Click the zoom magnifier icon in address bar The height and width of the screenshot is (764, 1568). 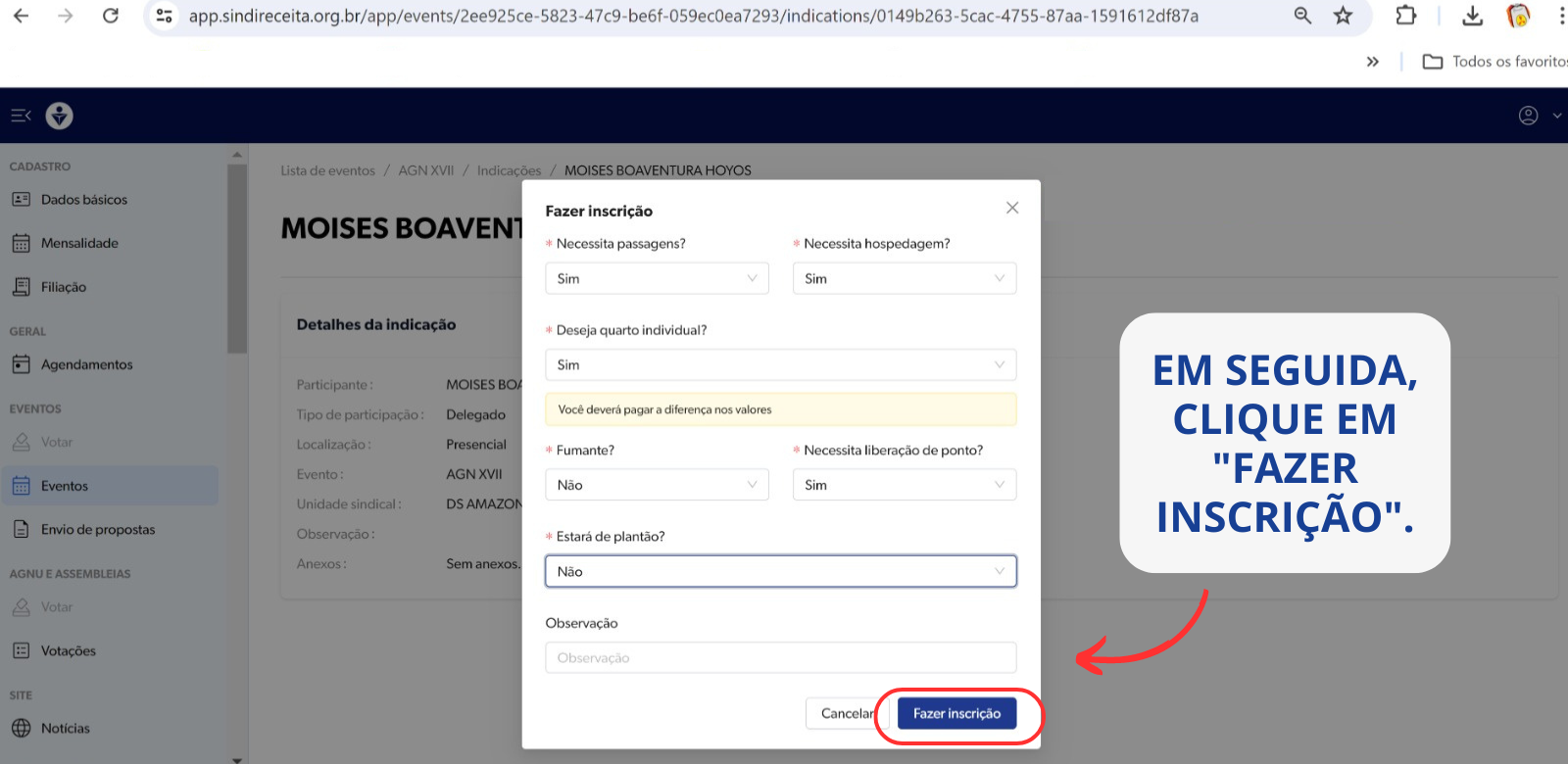click(x=1302, y=16)
